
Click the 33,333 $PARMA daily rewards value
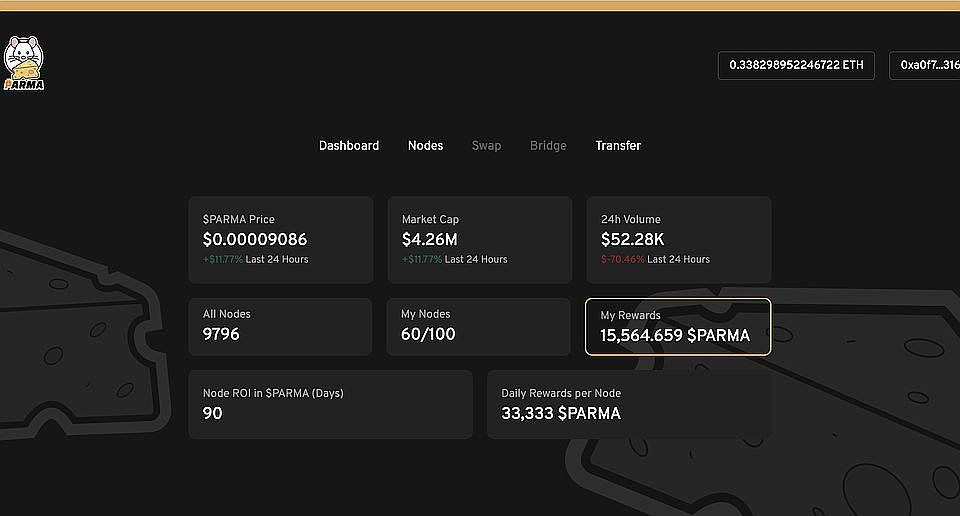(x=561, y=414)
